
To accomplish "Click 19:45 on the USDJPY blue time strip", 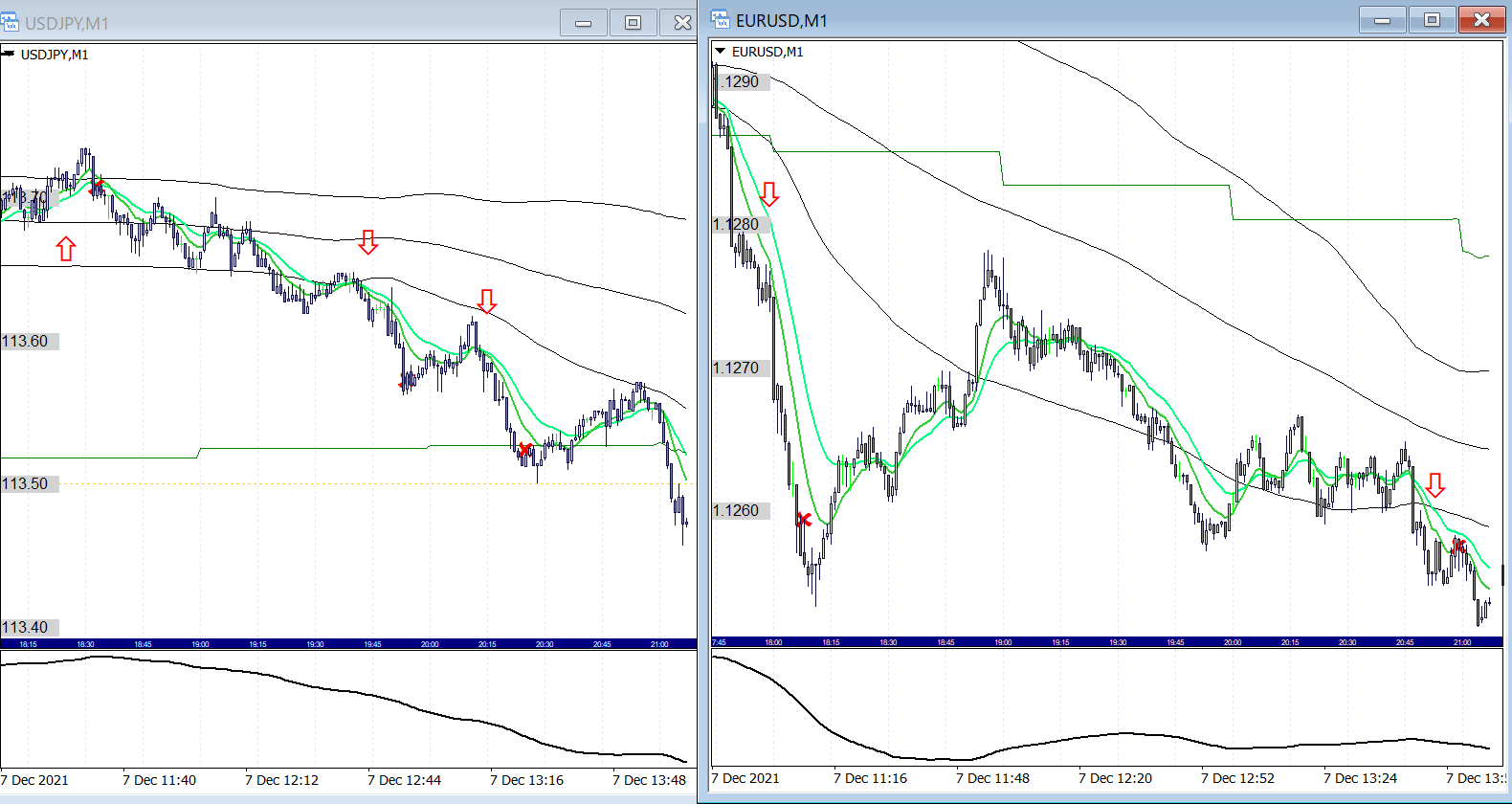I will click(372, 645).
